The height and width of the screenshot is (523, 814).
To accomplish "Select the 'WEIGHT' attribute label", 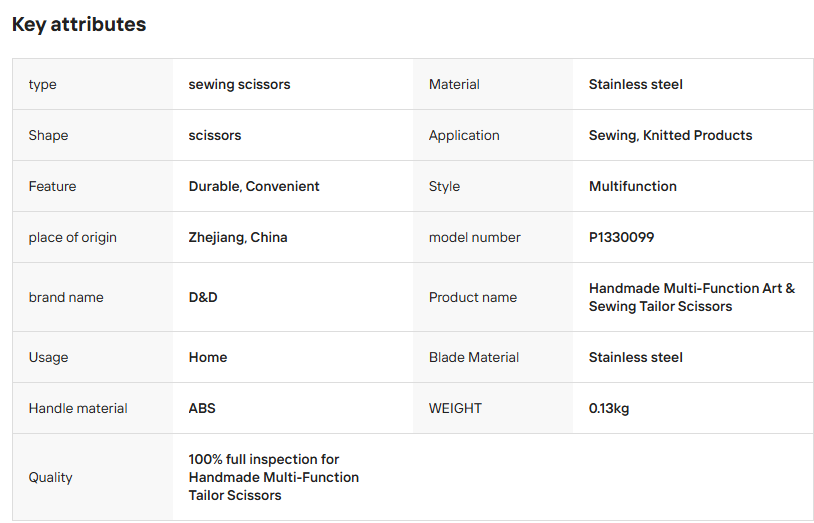I will [x=455, y=408].
